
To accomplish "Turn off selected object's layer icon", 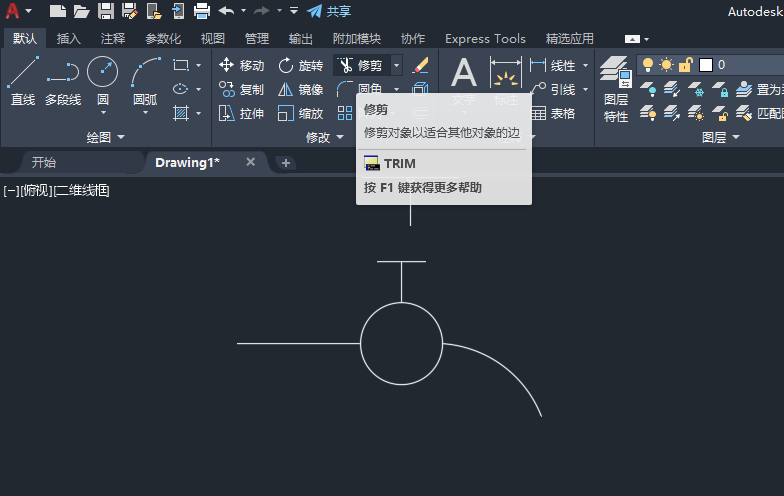I will tap(648, 89).
